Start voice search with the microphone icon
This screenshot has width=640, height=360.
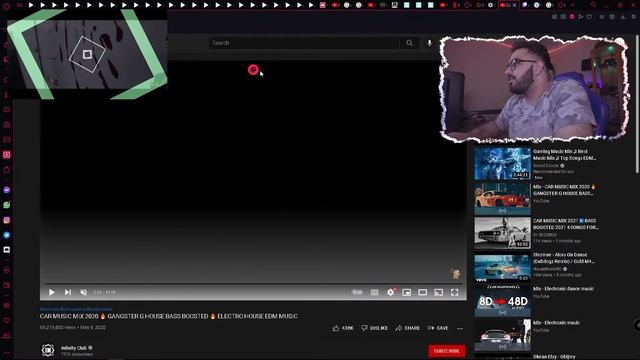429,43
